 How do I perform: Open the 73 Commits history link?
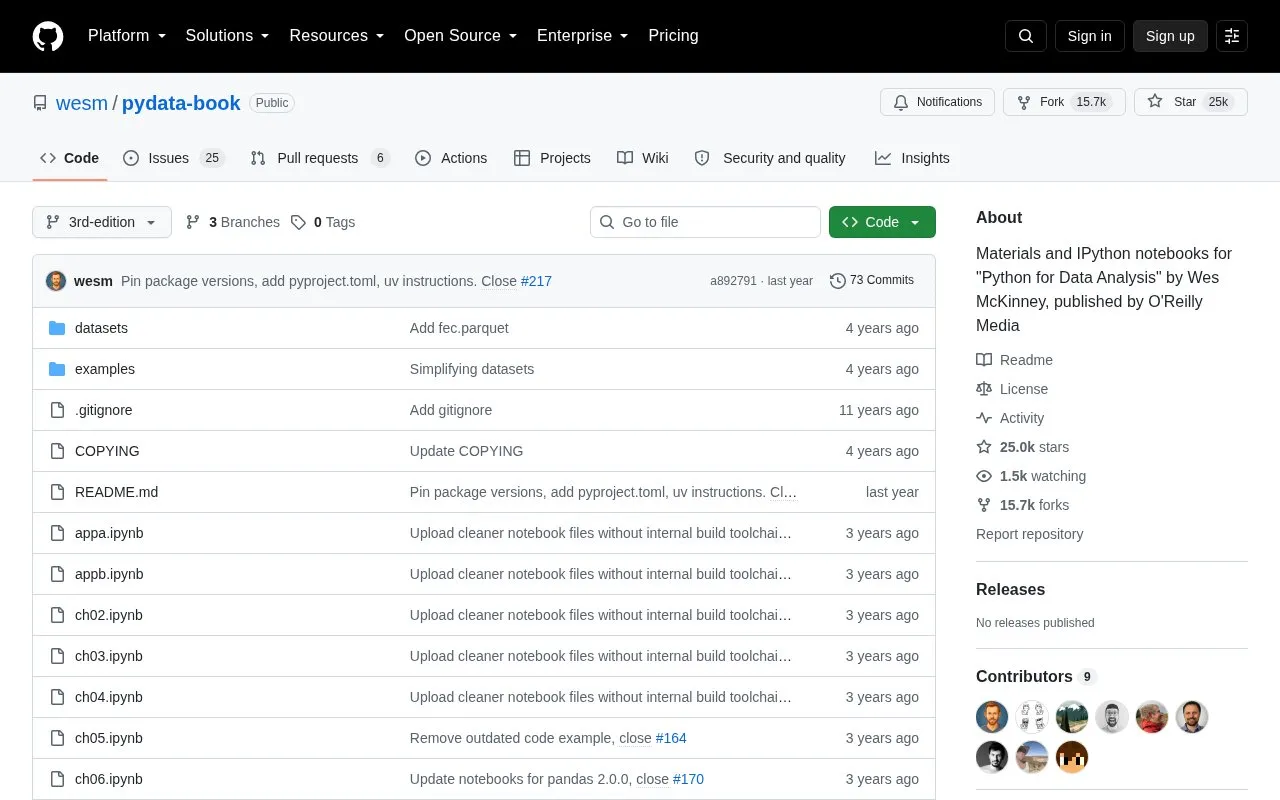click(872, 281)
